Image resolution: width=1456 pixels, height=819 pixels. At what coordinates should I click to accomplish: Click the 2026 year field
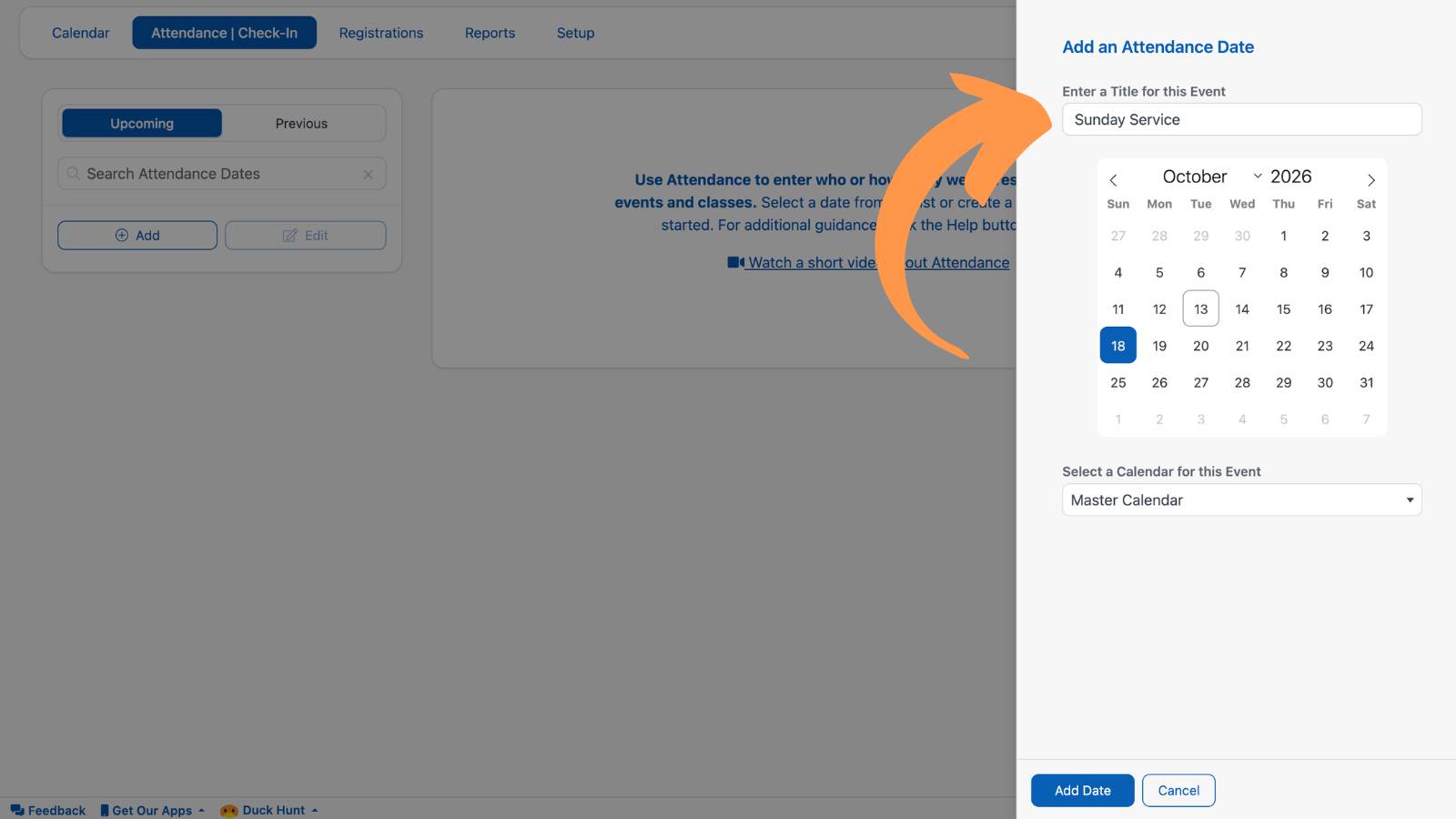click(1290, 177)
